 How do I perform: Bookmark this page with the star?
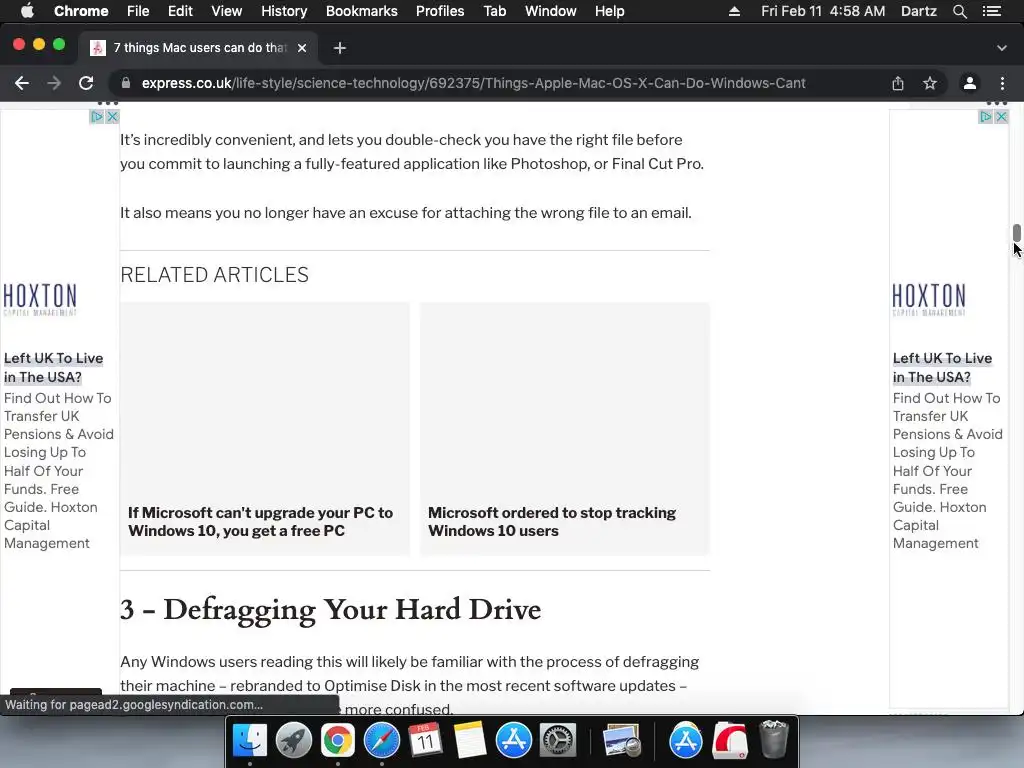[x=930, y=83]
